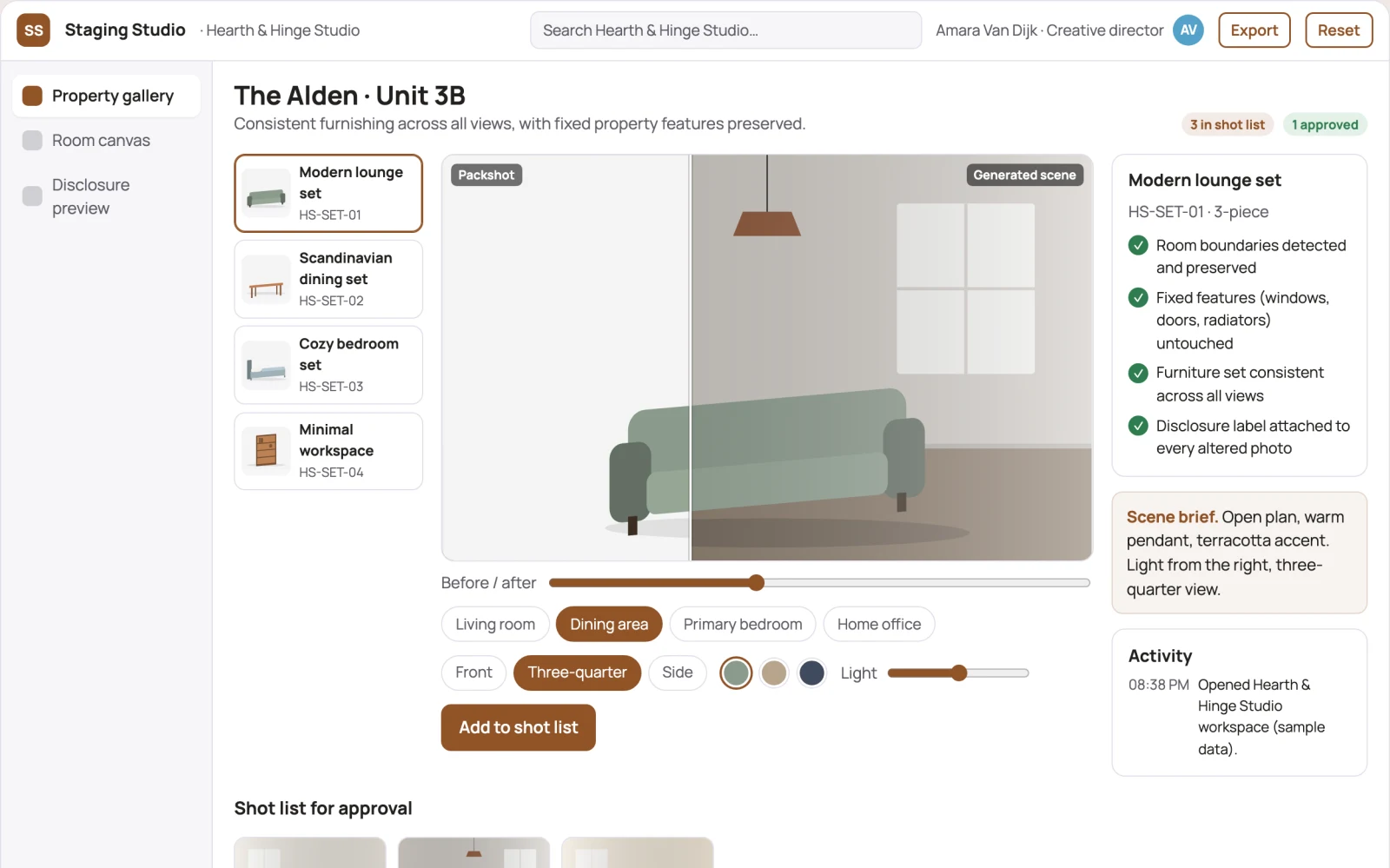Viewport: 1390px width, 868px height.
Task: Select the Living room chip
Action: (x=495, y=625)
